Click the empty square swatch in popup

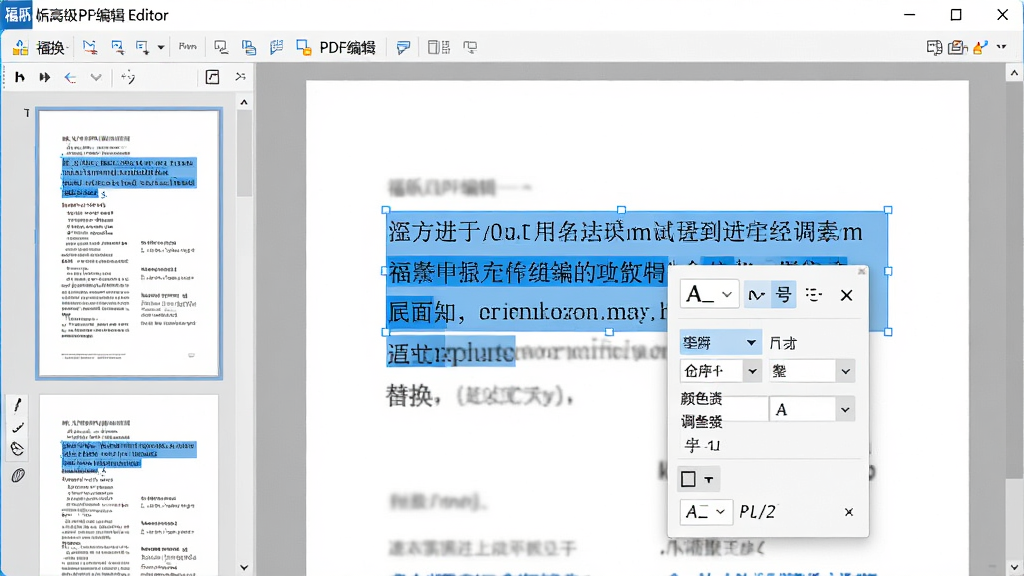click(x=688, y=479)
